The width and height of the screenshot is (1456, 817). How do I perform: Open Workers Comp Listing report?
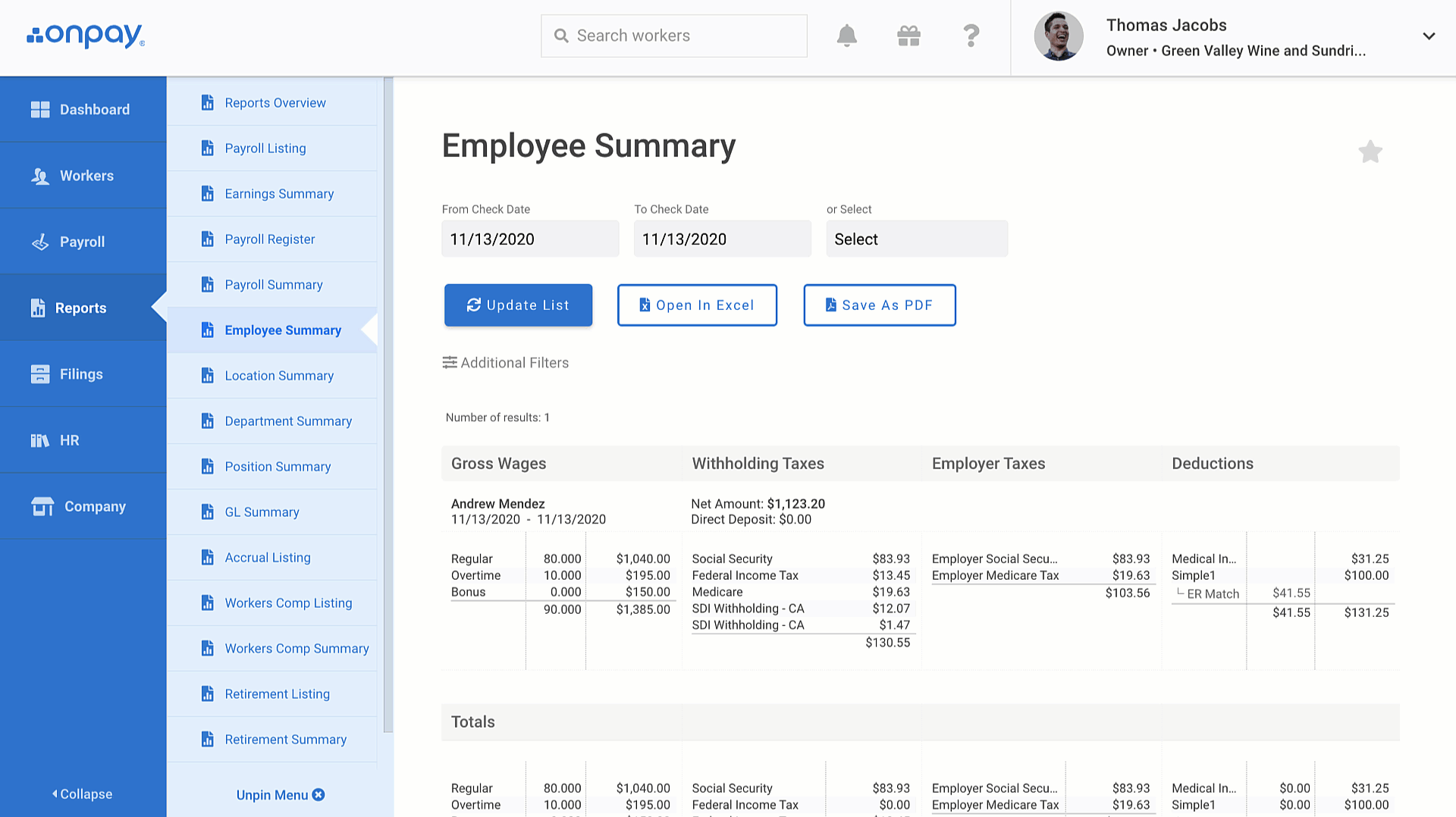tap(271, 603)
